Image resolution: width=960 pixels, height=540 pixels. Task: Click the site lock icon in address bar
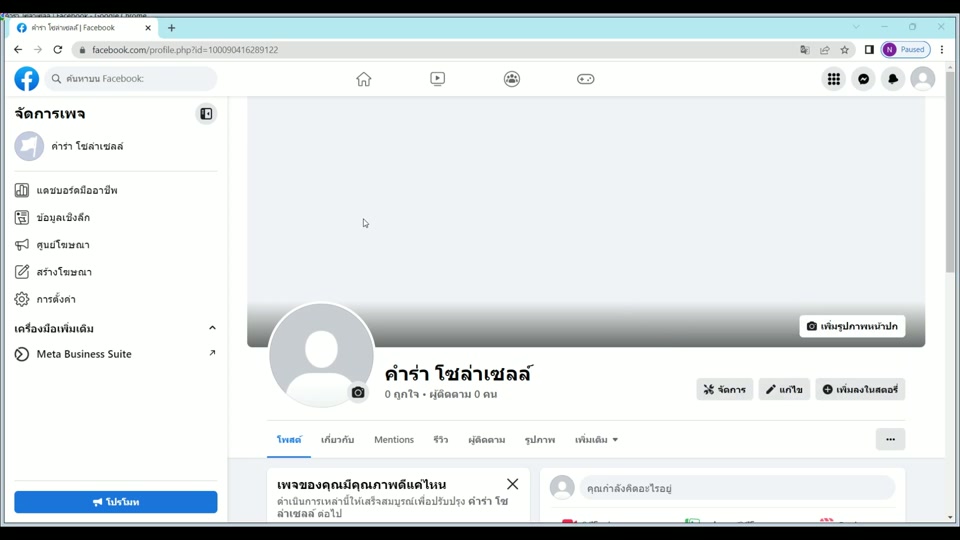pyautogui.click(x=82, y=50)
